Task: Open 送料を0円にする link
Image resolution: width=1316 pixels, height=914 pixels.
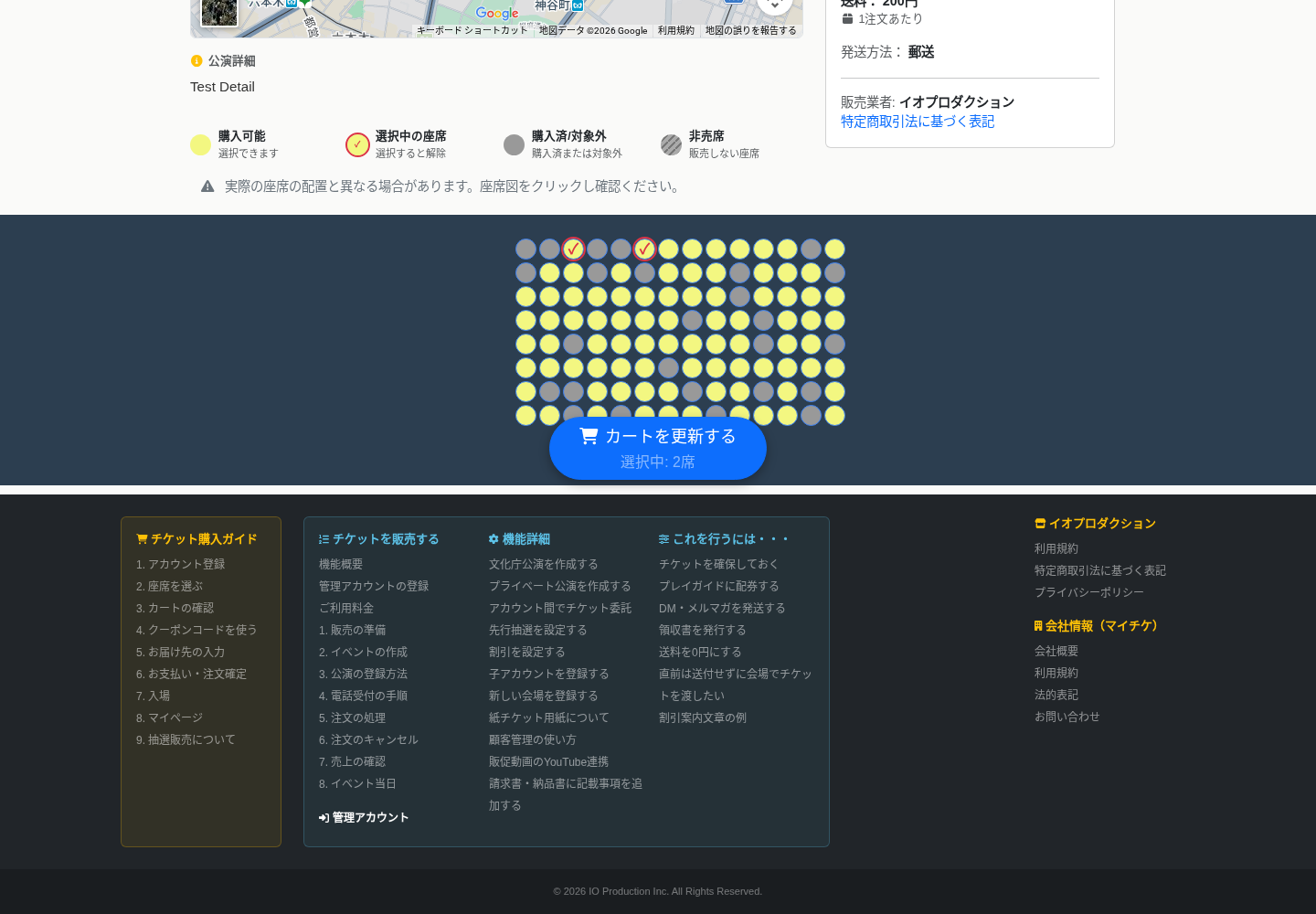Action: (700, 653)
